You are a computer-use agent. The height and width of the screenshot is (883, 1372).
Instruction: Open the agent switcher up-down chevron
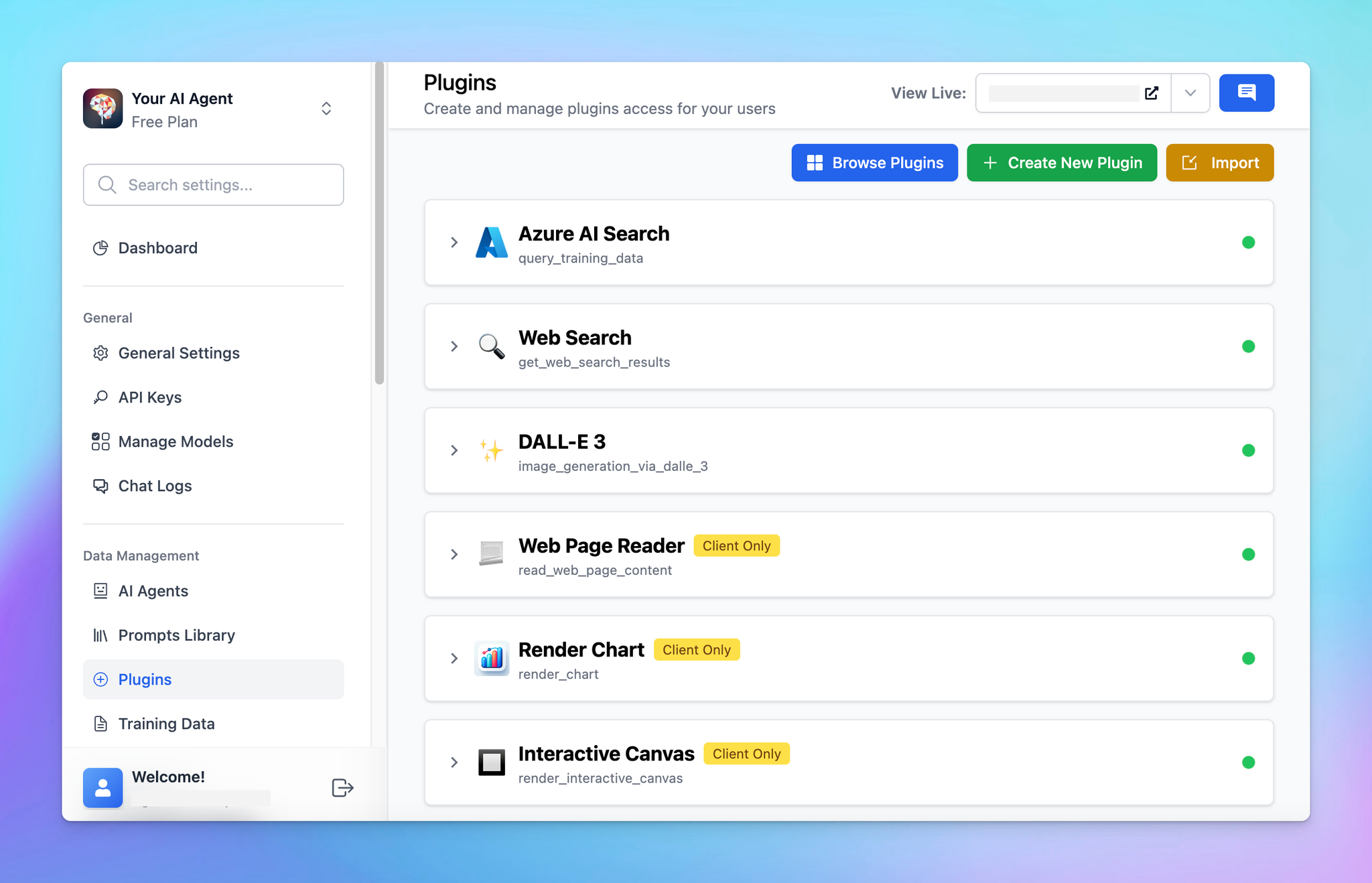click(326, 109)
